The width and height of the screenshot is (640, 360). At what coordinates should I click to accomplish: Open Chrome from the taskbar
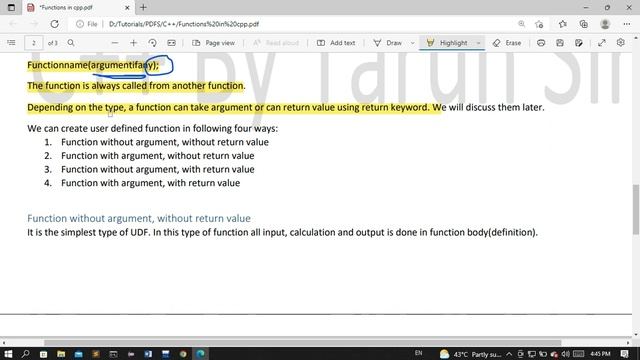pos(183,354)
